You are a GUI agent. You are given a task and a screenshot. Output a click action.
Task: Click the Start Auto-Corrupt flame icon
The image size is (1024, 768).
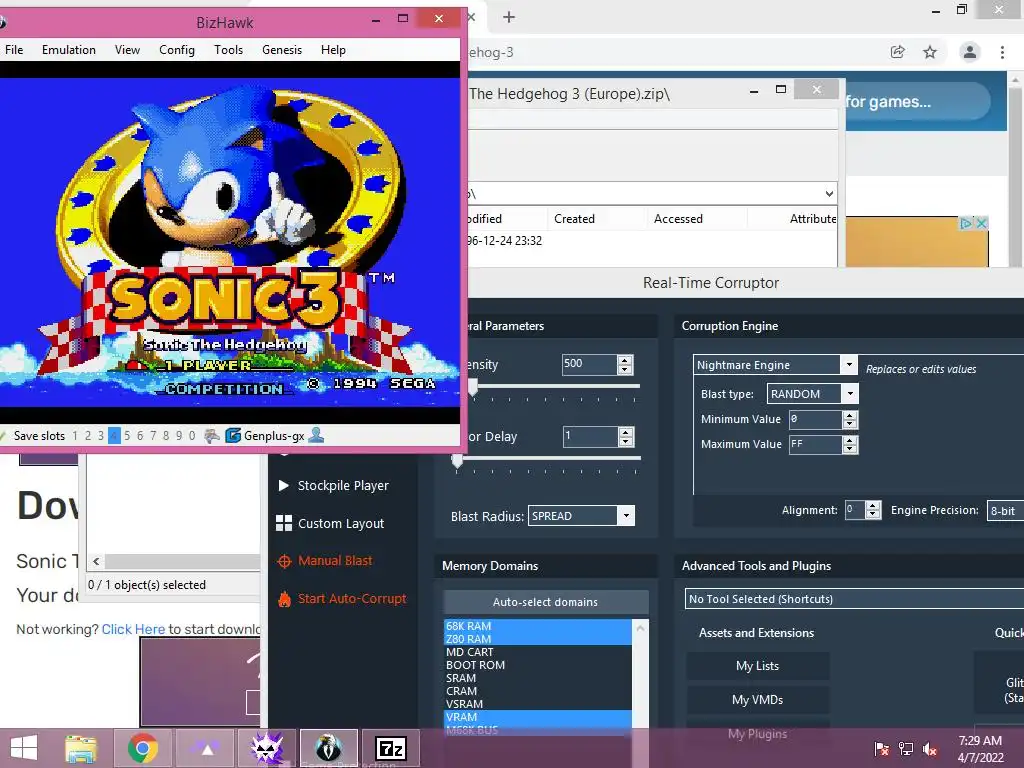[x=284, y=599]
